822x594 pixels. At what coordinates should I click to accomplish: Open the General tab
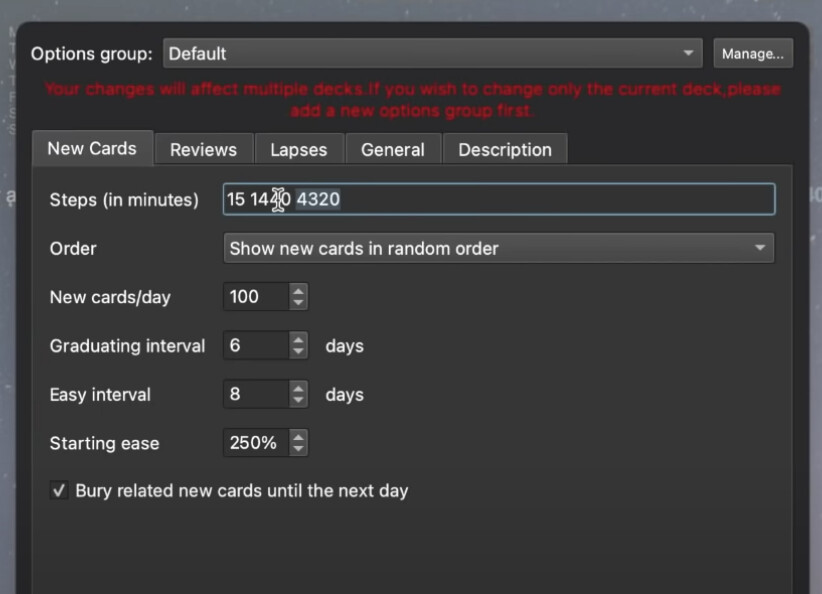click(x=393, y=149)
